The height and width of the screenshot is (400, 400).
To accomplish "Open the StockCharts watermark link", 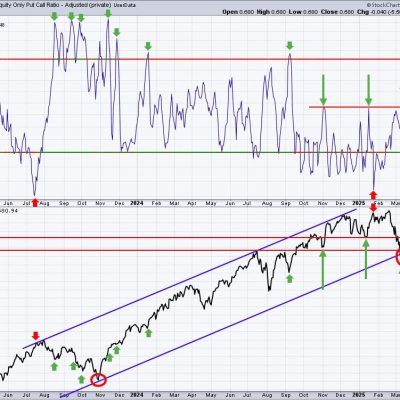I will coord(383,5).
